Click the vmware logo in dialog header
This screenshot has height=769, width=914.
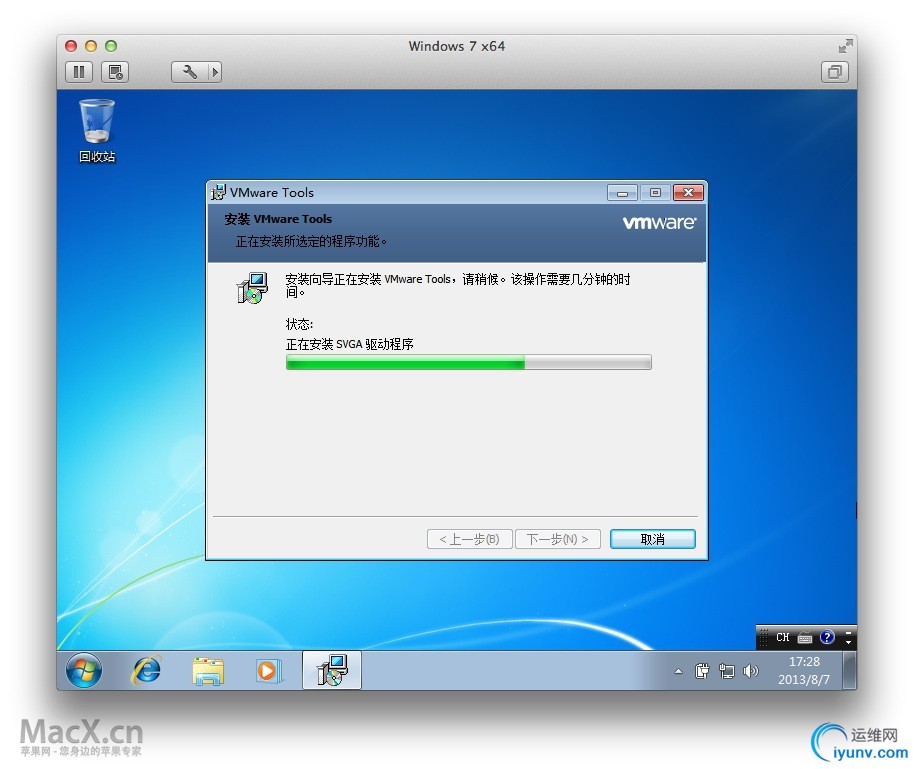(659, 223)
